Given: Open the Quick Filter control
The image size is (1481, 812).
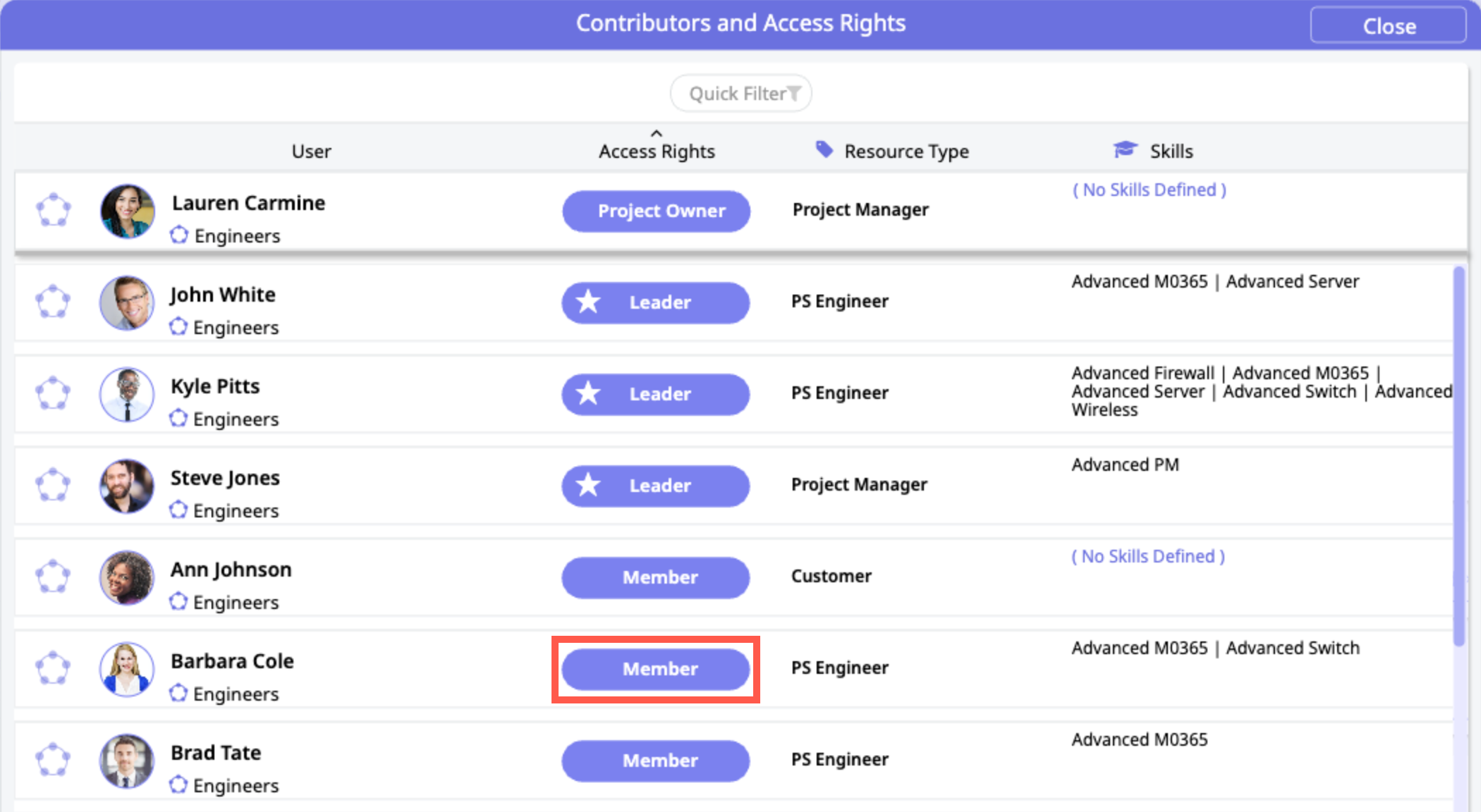Looking at the screenshot, I should click(740, 94).
